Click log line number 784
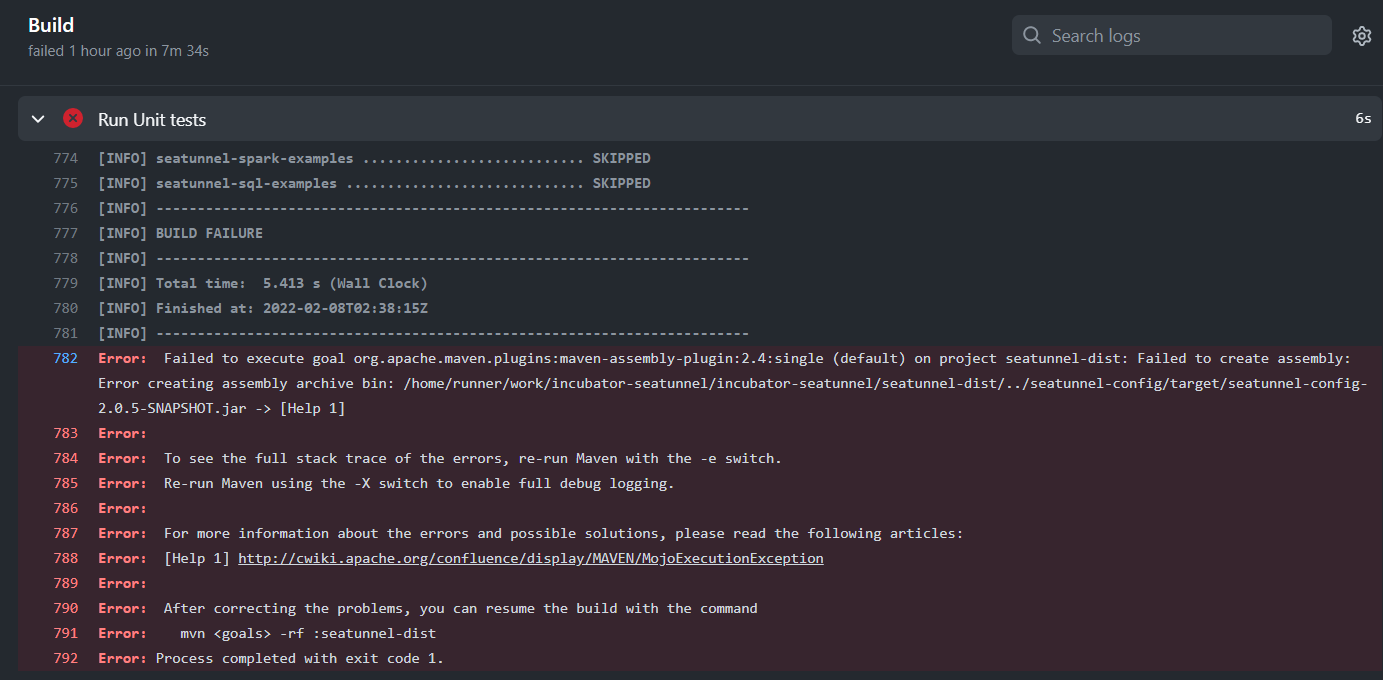Image resolution: width=1383 pixels, height=680 pixels. point(66,458)
